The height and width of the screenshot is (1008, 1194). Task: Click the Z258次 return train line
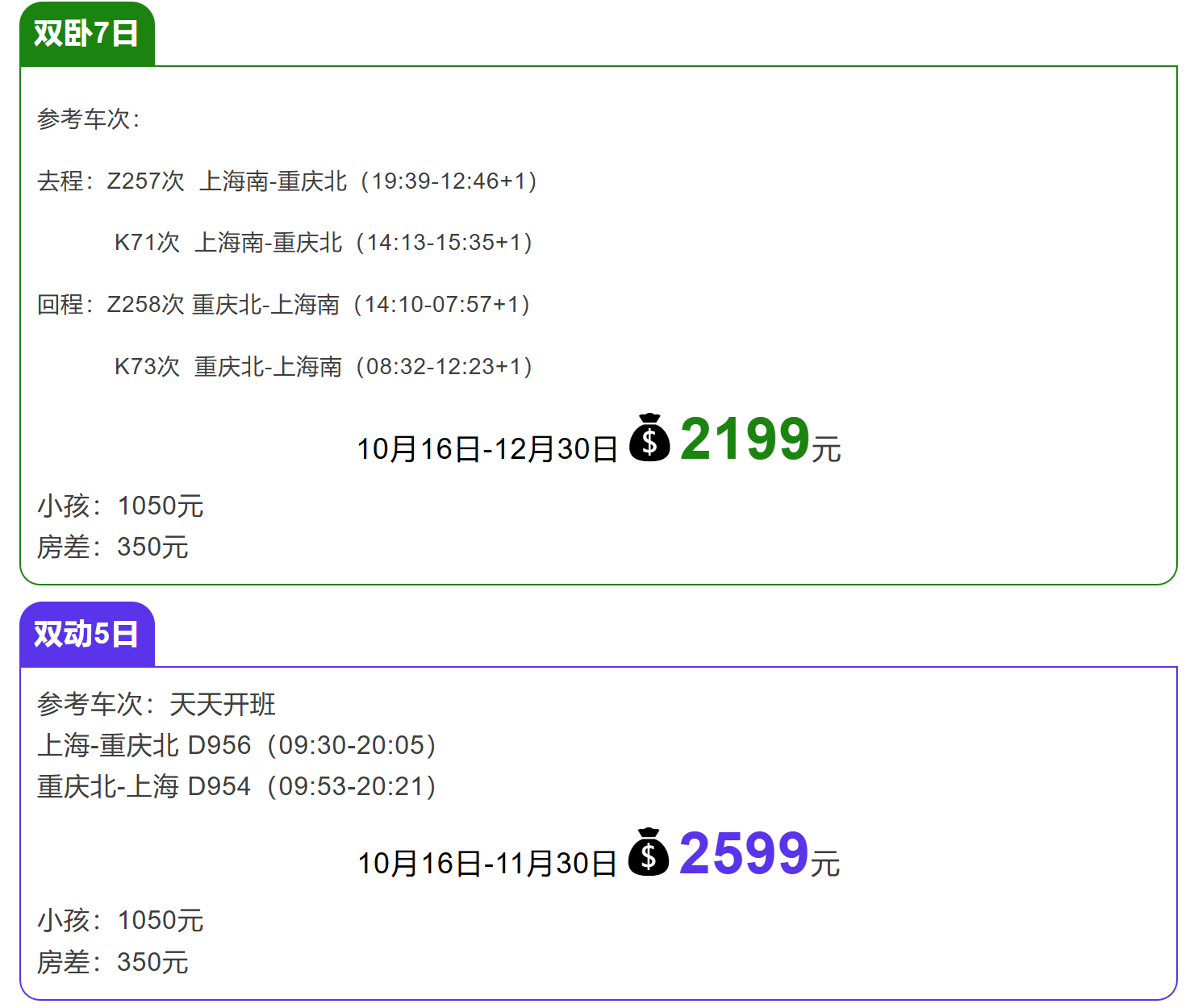(x=283, y=305)
